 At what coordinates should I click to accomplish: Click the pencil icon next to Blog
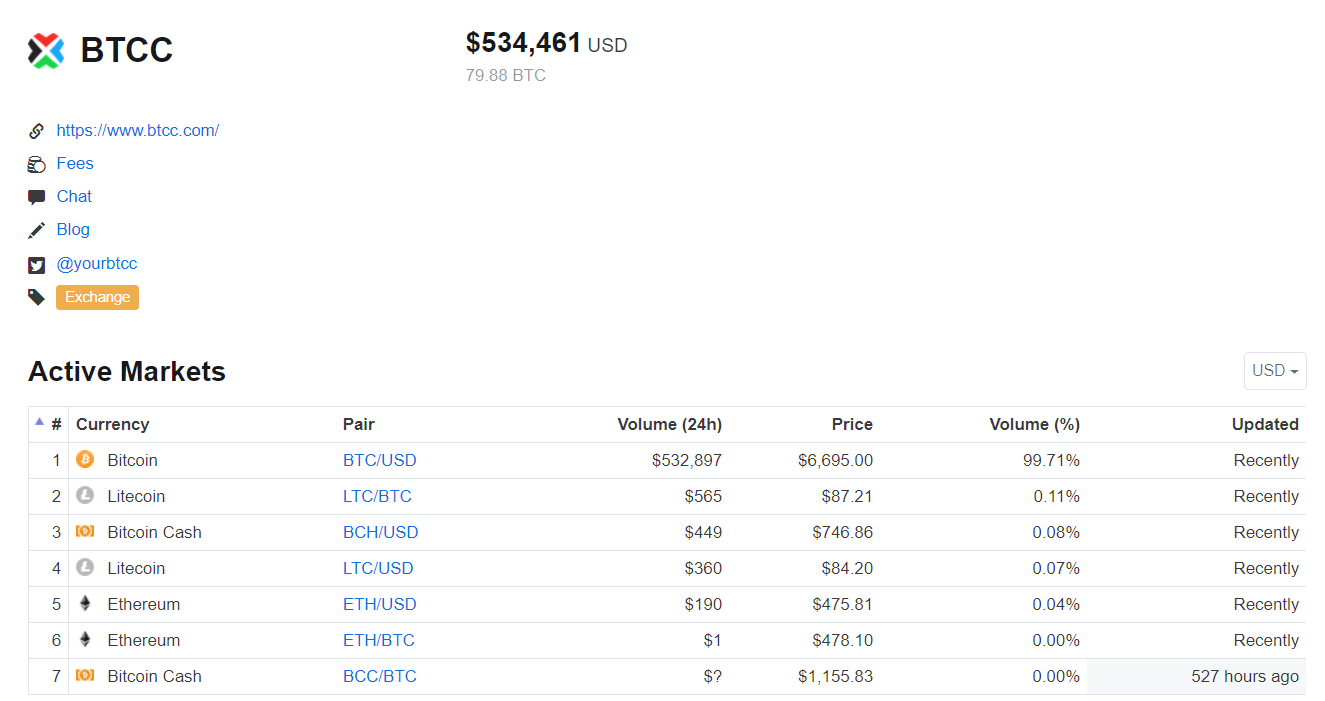coord(37,230)
